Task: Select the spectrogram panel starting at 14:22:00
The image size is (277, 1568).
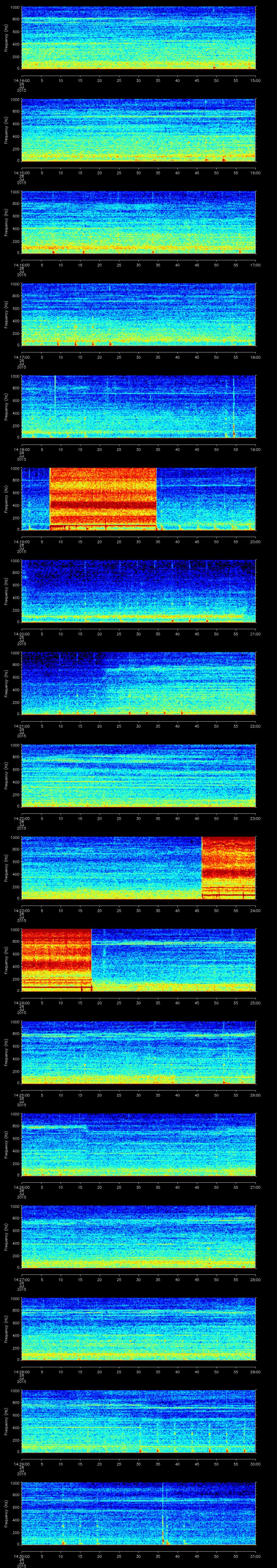Action: point(138,775)
